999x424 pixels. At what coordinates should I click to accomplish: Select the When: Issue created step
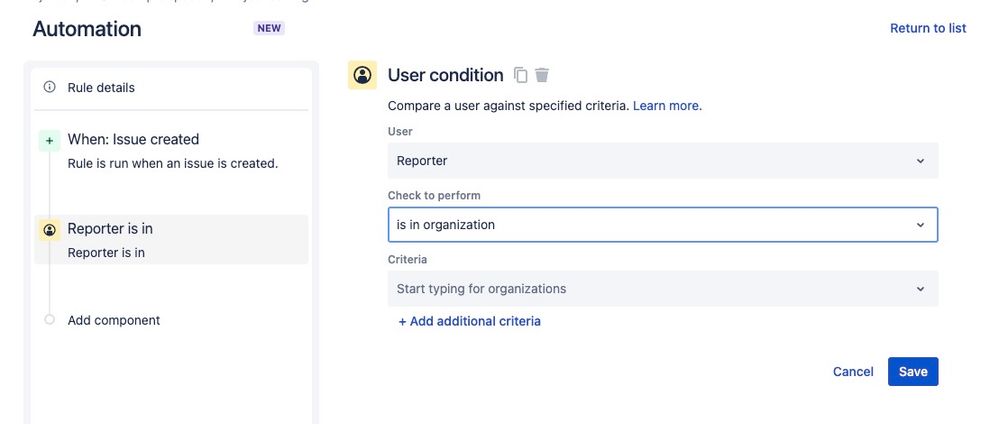(x=133, y=140)
